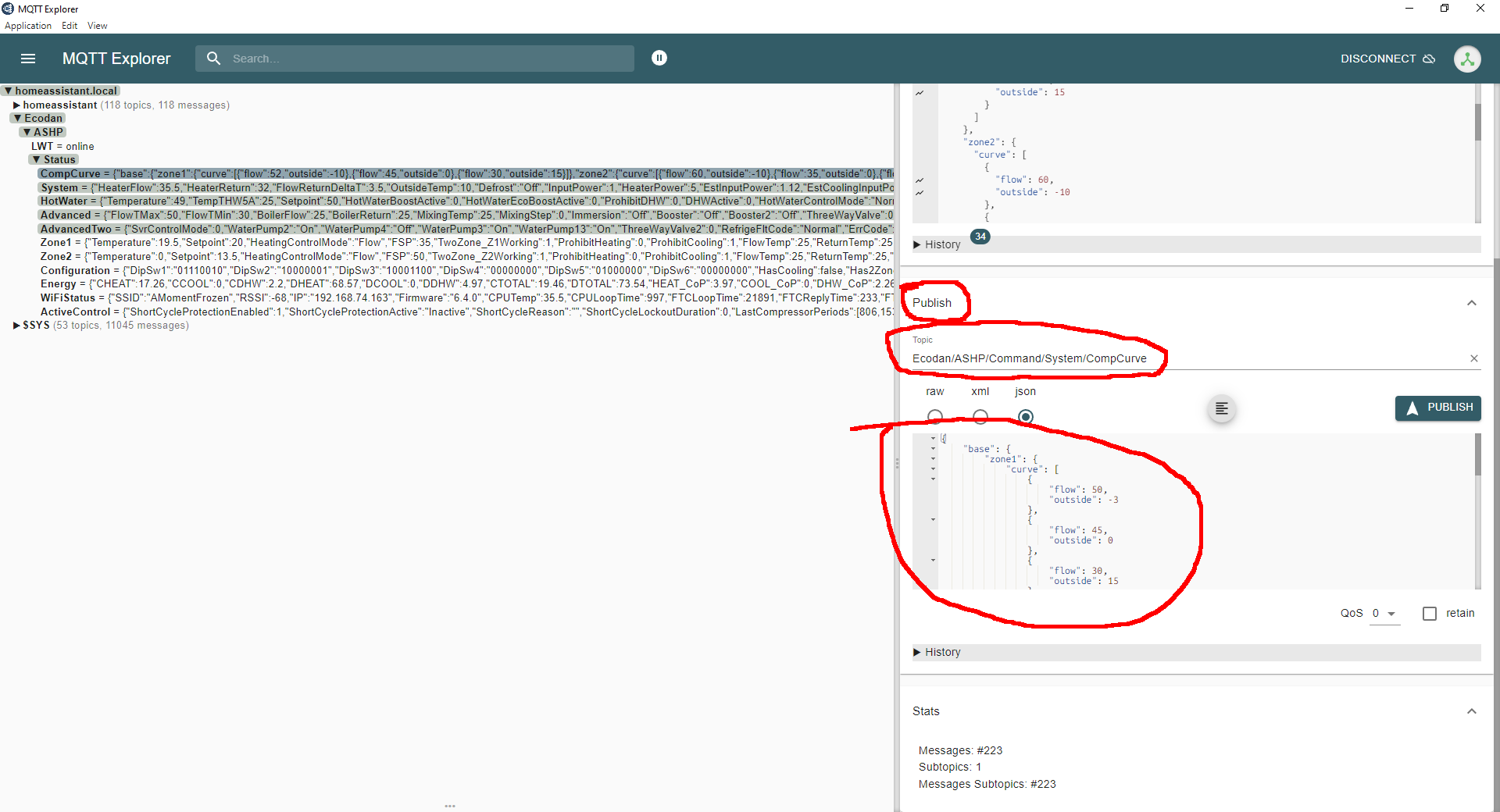Open the Application menu
1500x812 pixels.
point(28,26)
